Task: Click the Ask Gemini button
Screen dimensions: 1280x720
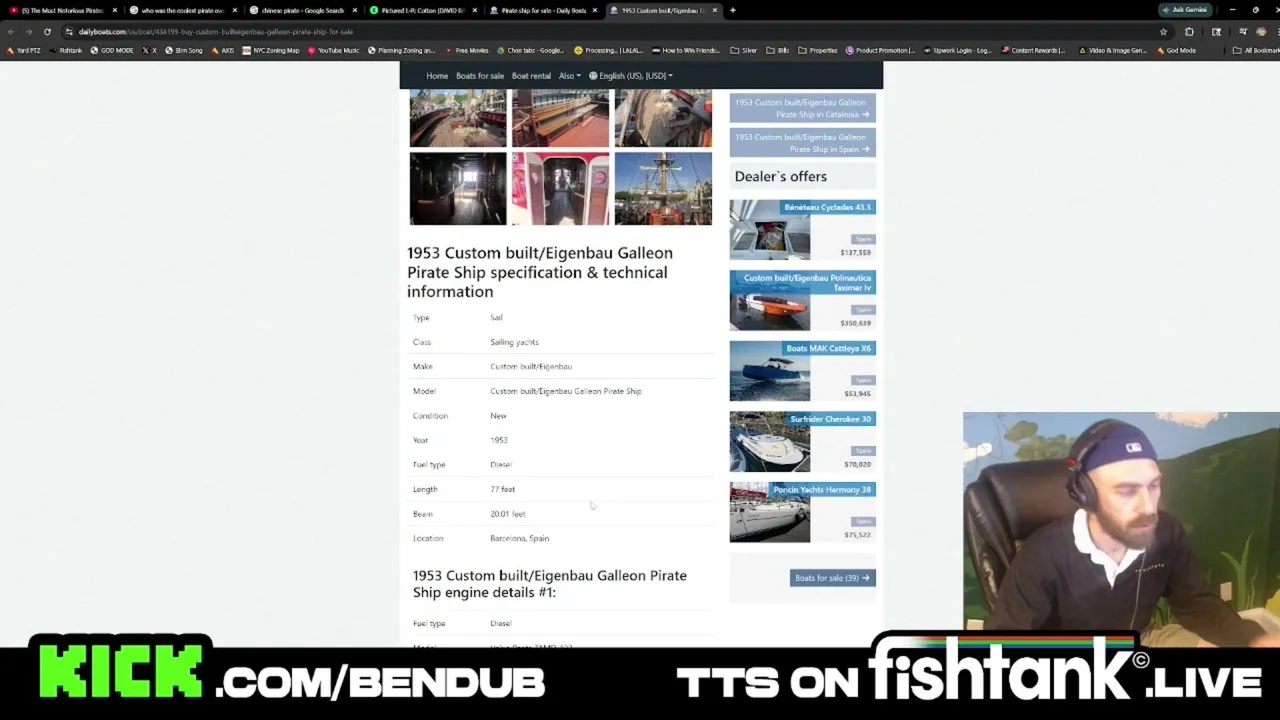Action: [1185, 10]
